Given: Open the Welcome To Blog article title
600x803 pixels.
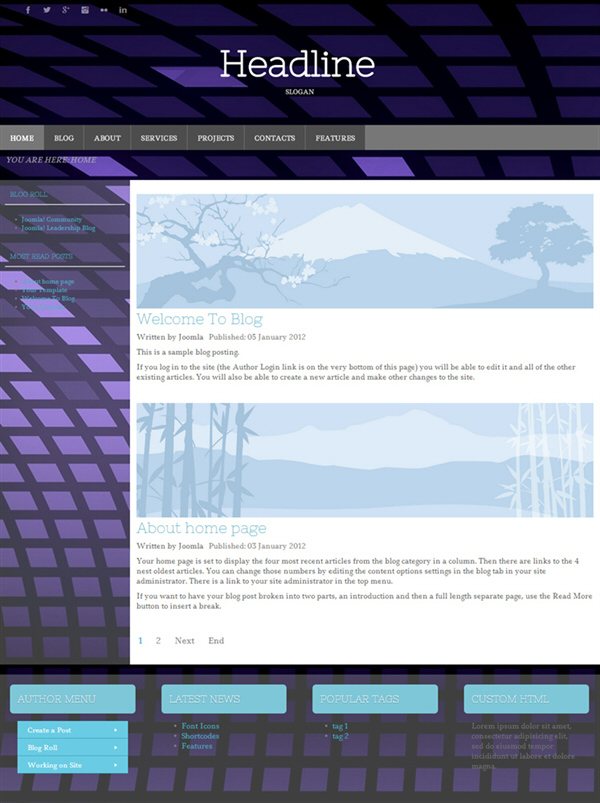Looking at the screenshot, I should pyautogui.click(x=199, y=319).
